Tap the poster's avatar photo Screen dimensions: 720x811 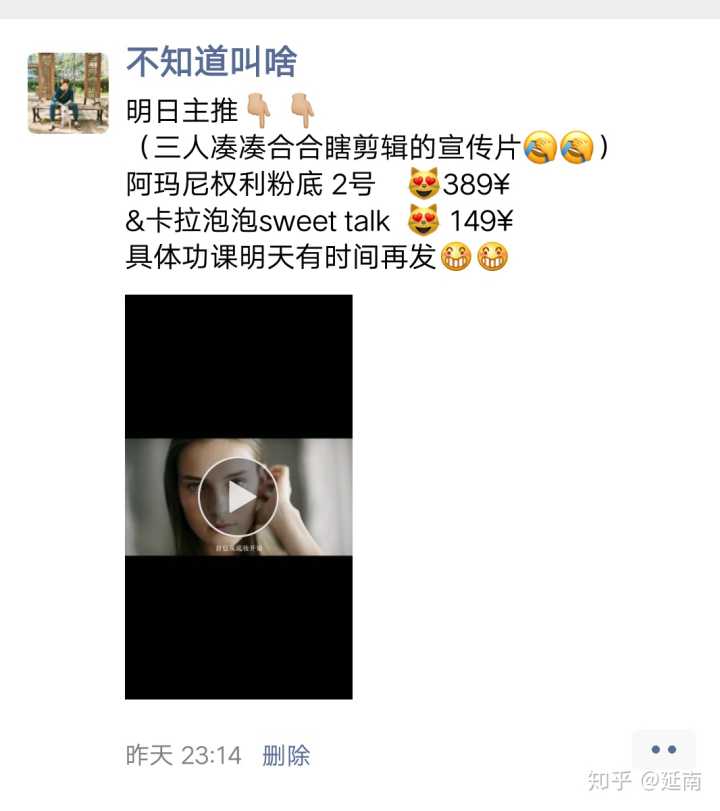point(68,93)
